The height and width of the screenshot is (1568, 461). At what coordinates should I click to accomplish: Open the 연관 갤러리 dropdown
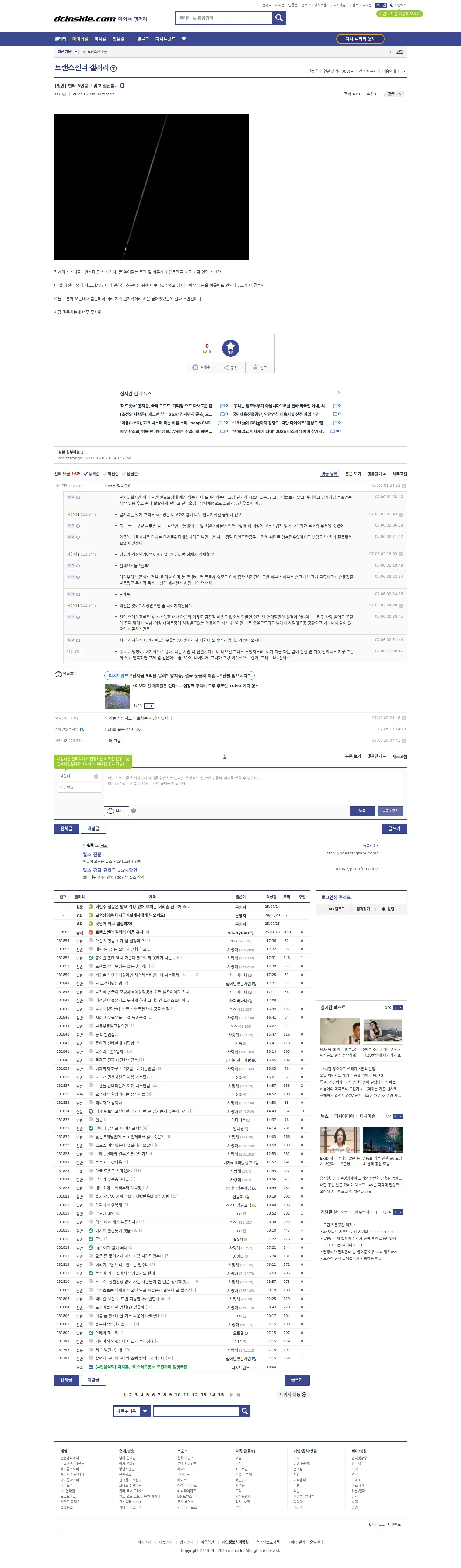(338, 71)
